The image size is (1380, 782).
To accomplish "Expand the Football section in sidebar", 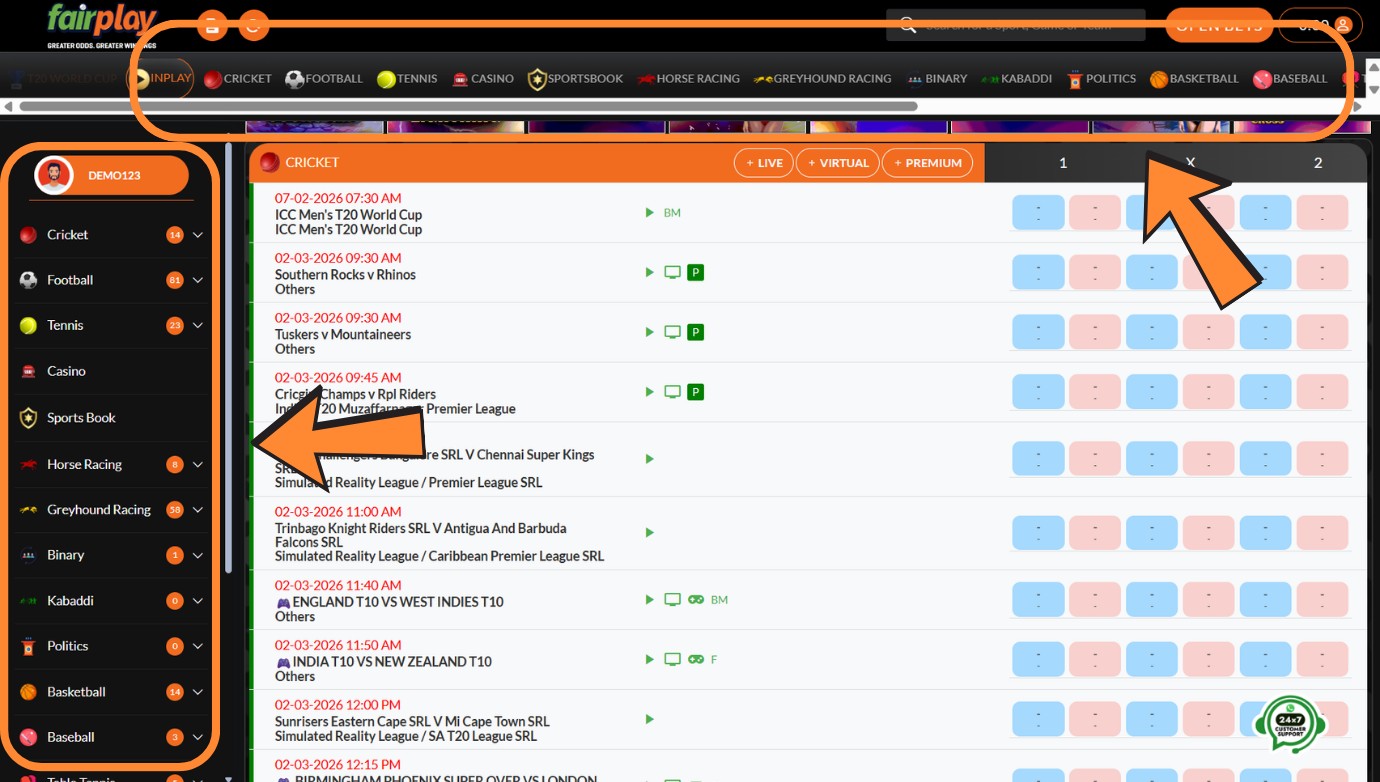I will [x=199, y=280].
